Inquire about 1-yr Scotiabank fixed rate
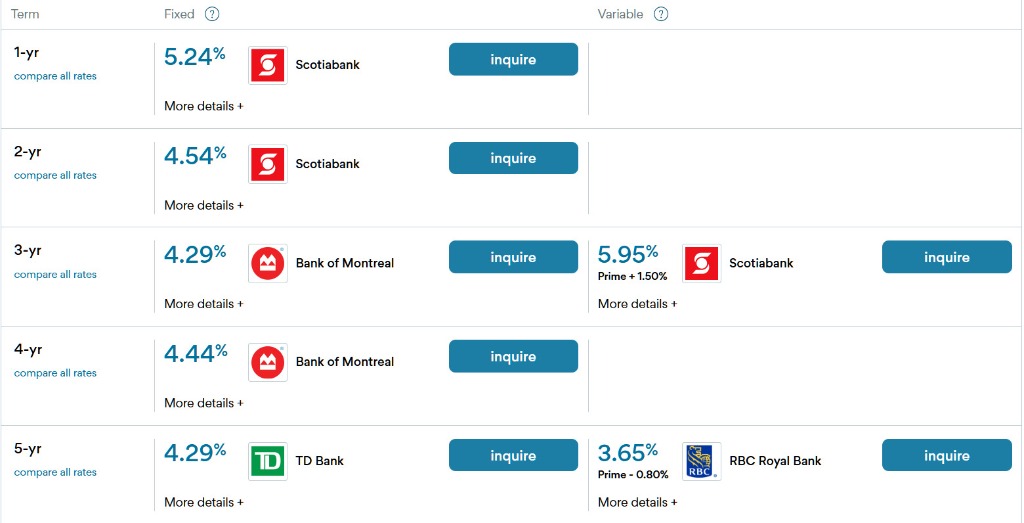The image size is (1024, 523). [x=513, y=60]
